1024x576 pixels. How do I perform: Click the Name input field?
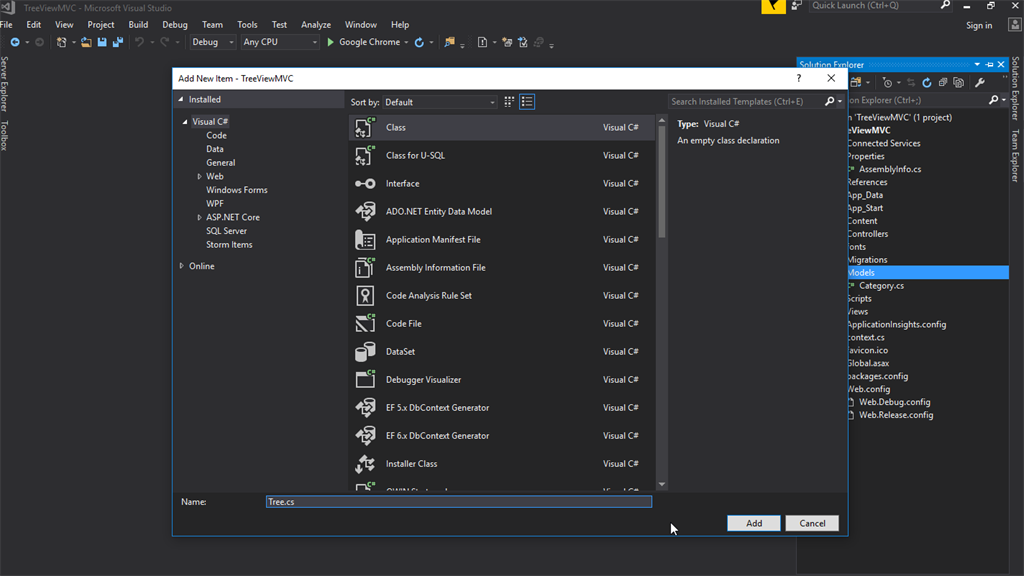click(x=459, y=502)
